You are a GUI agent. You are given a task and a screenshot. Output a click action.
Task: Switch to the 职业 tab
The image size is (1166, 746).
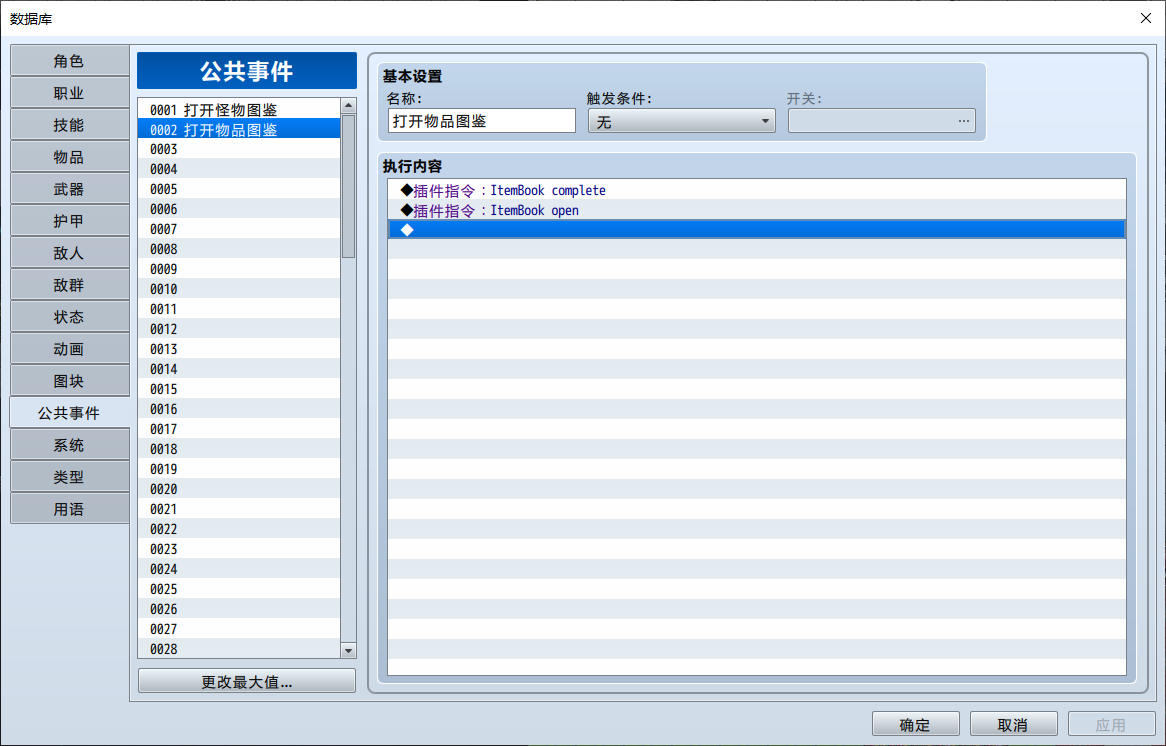click(69, 93)
